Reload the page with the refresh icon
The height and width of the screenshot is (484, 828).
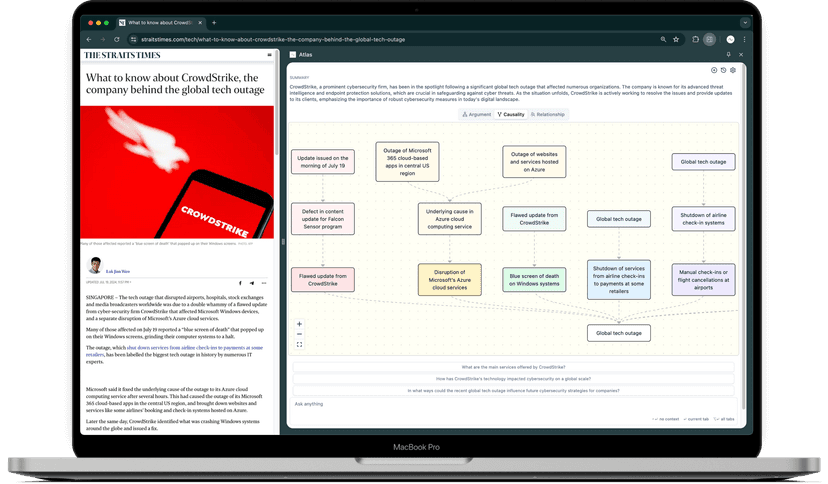pyautogui.click(x=117, y=39)
